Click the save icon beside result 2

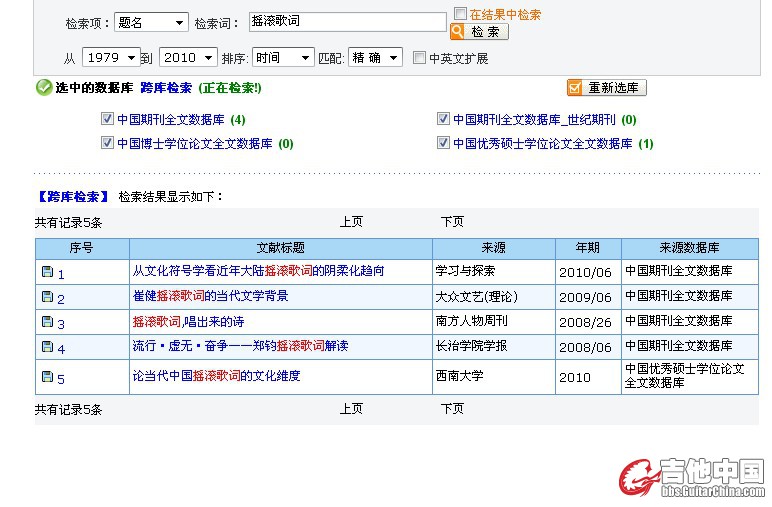47,296
